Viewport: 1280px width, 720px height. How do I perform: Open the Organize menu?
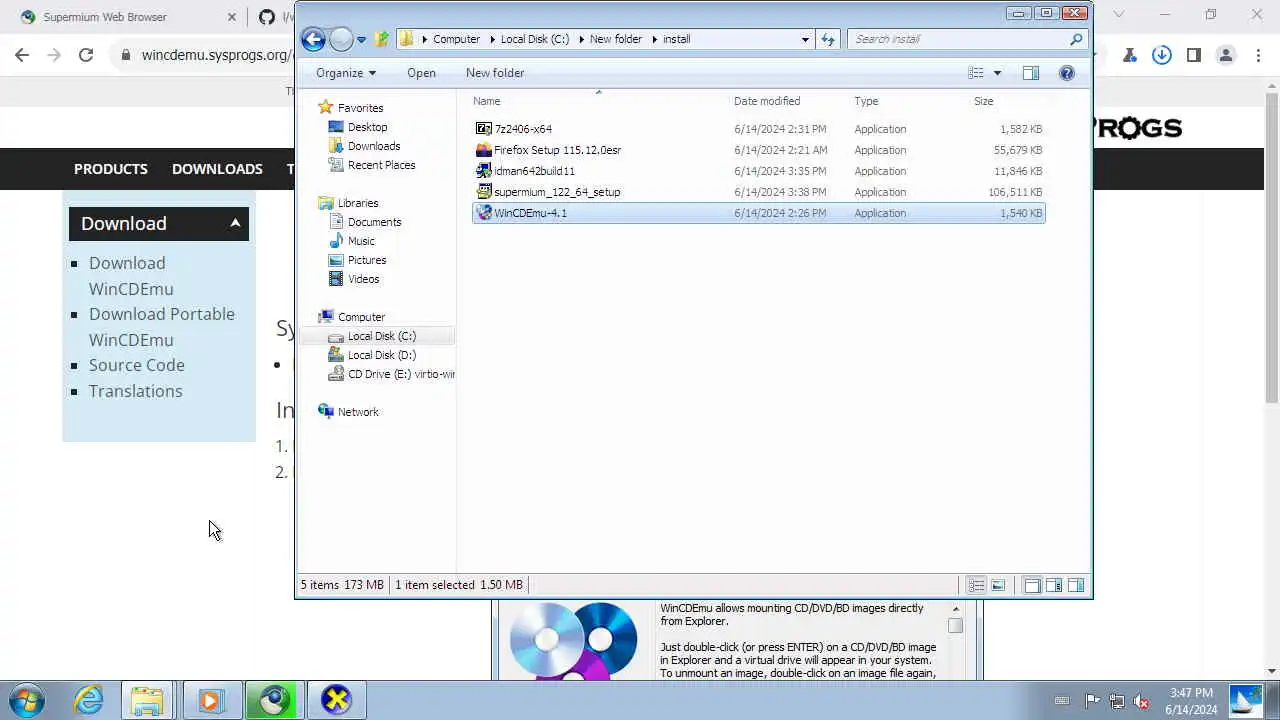click(x=346, y=73)
